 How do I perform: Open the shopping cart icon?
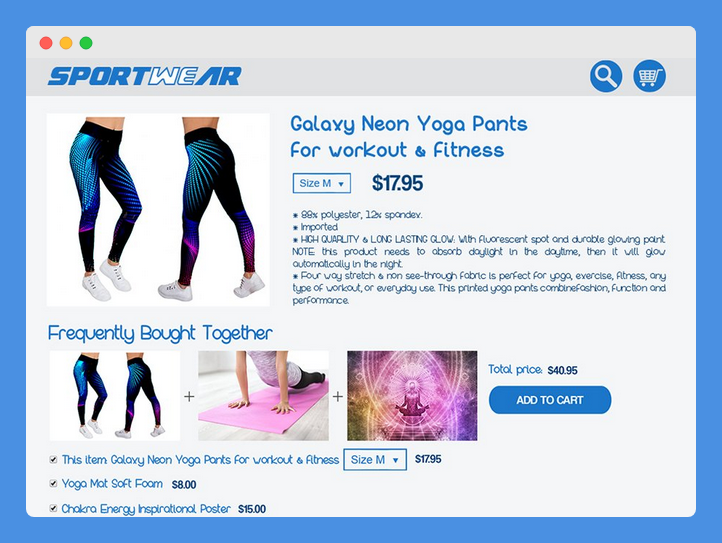[x=649, y=76]
